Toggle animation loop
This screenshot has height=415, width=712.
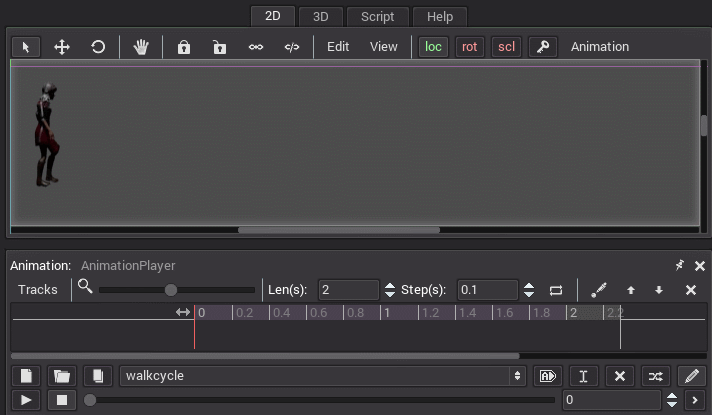pos(556,290)
